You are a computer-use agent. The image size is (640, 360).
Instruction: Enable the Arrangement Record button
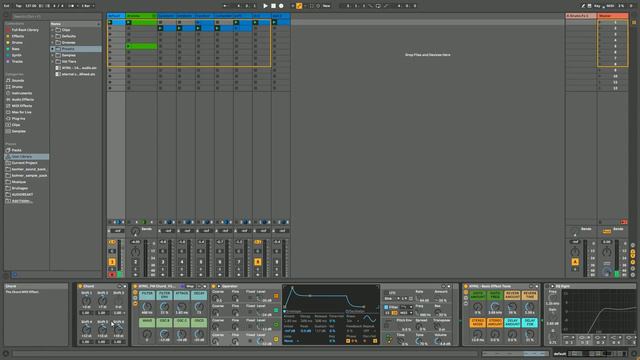click(x=281, y=6)
